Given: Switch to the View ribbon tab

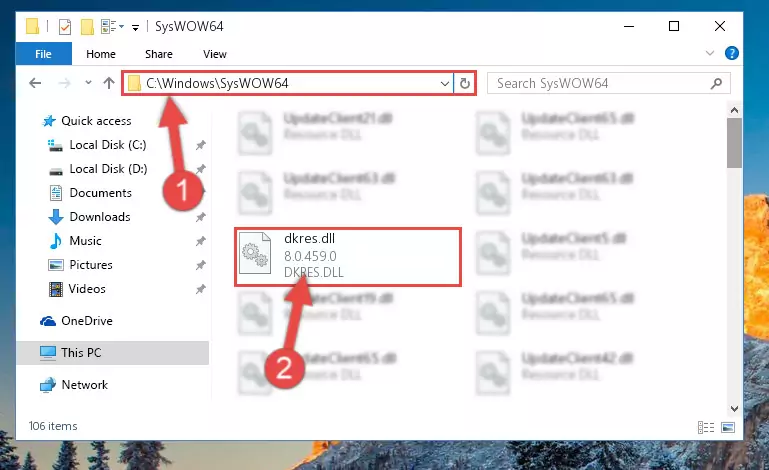Looking at the screenshot, I should click(x=215, y=54).
